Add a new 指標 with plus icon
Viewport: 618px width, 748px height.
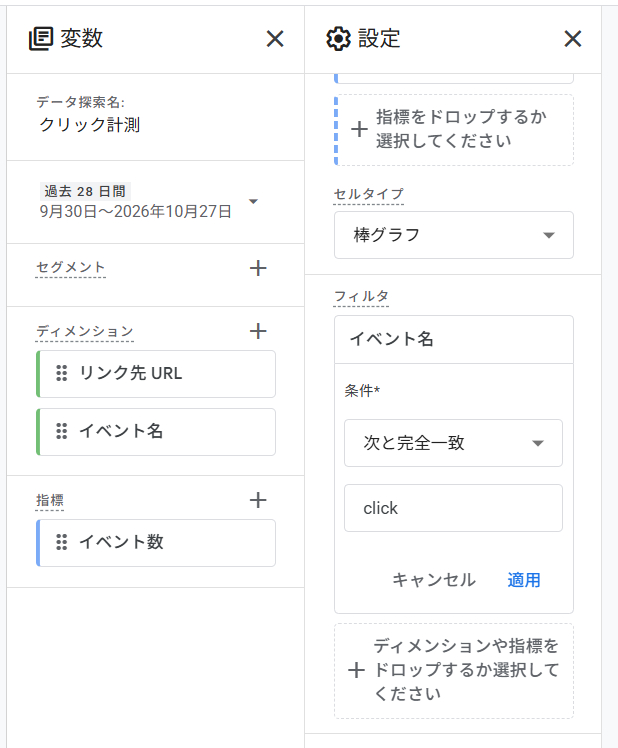coord(258,500)
